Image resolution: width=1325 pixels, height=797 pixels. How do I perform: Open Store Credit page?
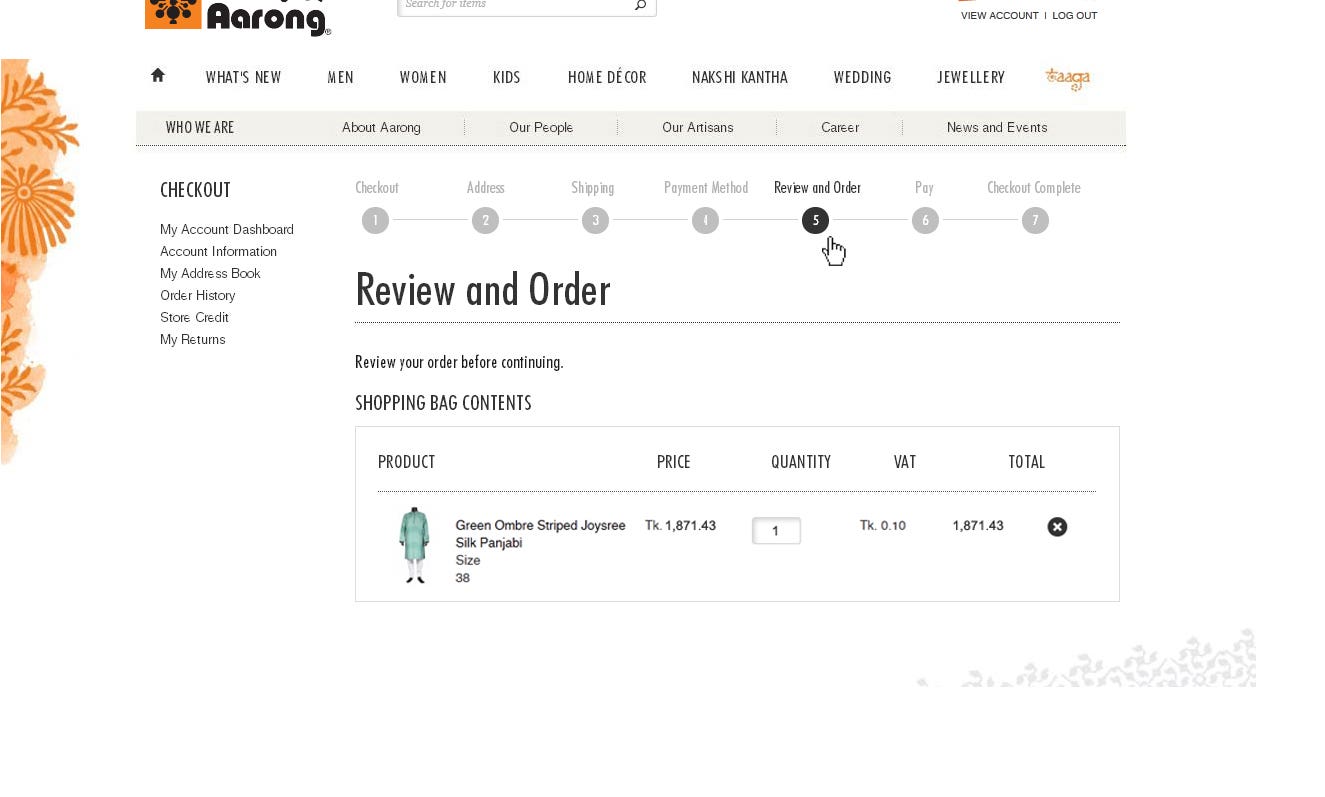tap(194, 318)
